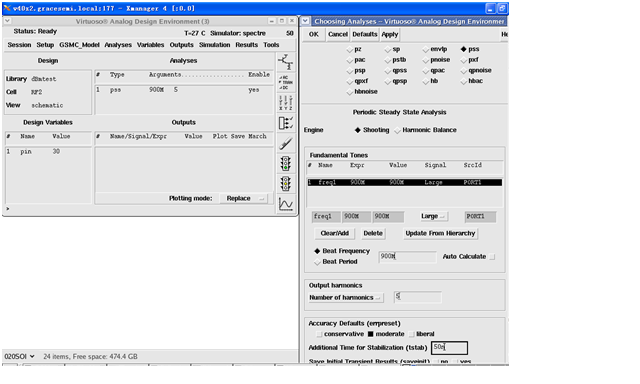Click the Xmanager X logo in title bar

(7, 8)
